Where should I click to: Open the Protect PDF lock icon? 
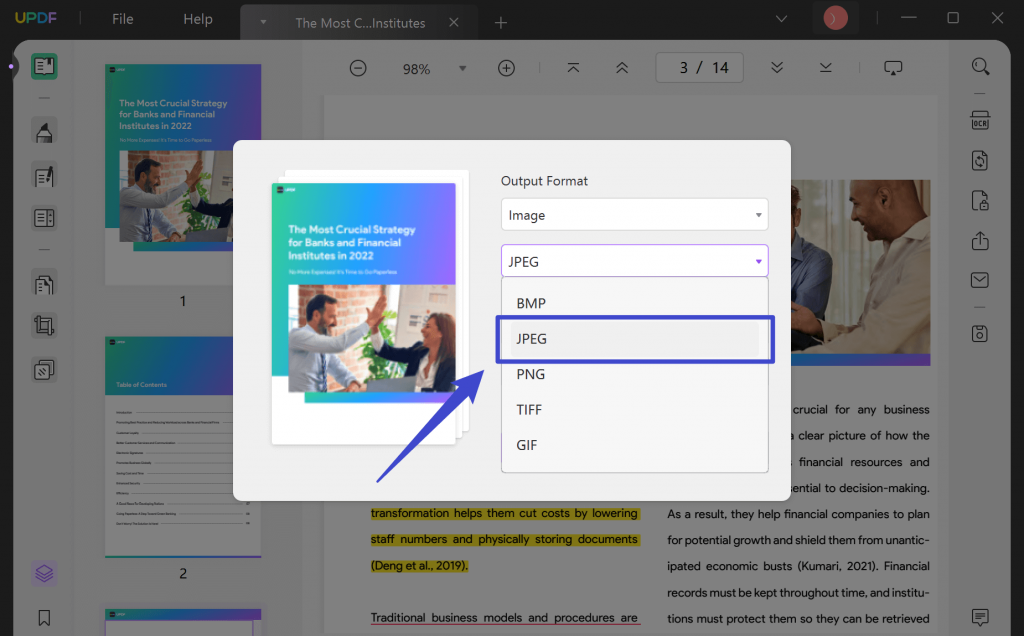tap(980, 201)
